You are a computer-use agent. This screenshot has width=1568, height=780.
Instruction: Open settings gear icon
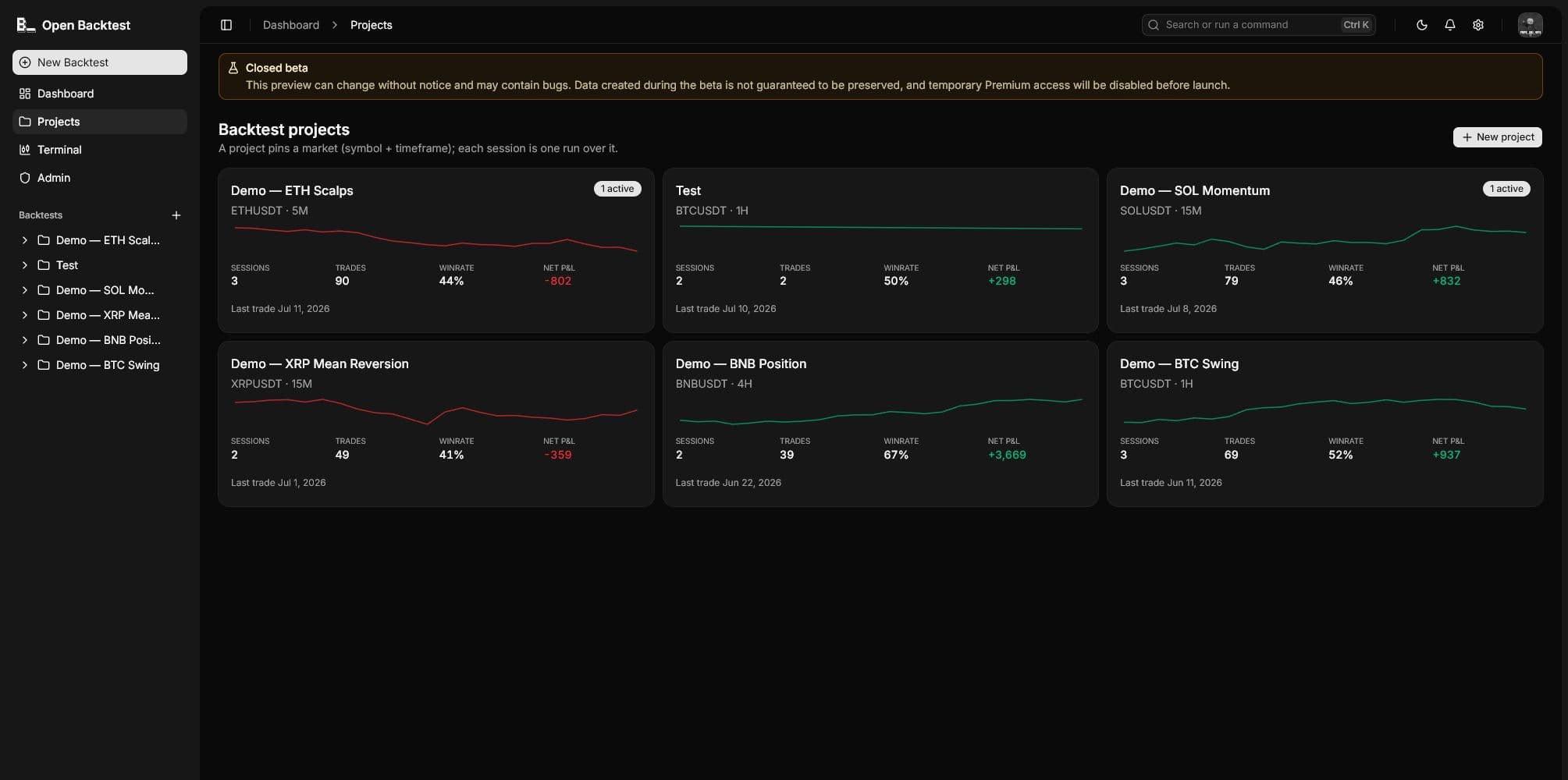pyautogui.click(x=1477, y=25)
